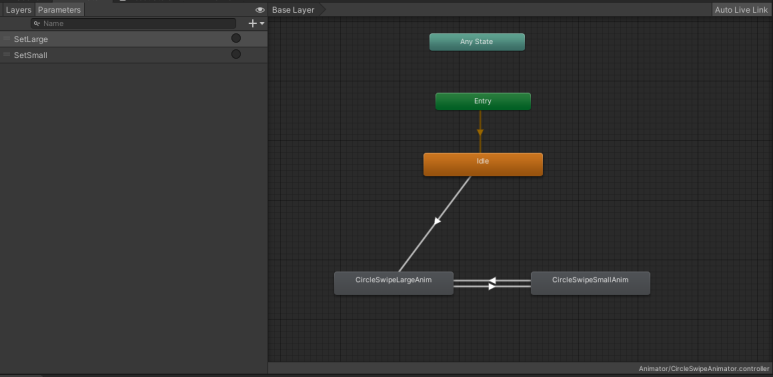This screenshot has height=377, width=773.
Task: Select the orange Idle state node
Action: pos(483,164)
